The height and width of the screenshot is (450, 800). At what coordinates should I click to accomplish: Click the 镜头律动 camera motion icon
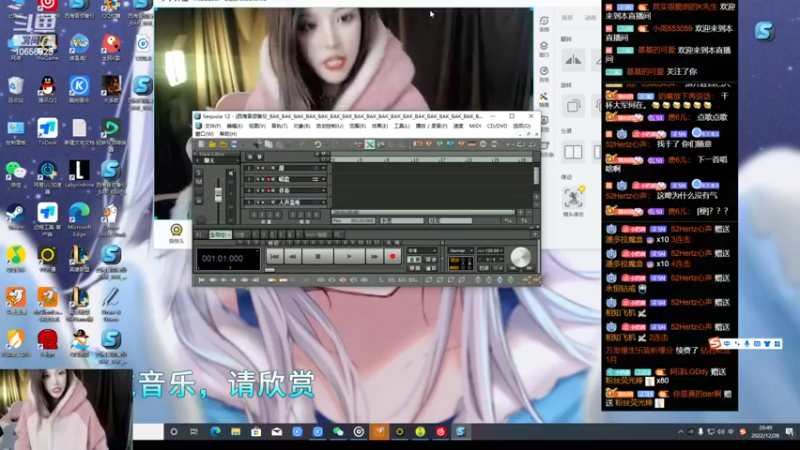[573, 200]
